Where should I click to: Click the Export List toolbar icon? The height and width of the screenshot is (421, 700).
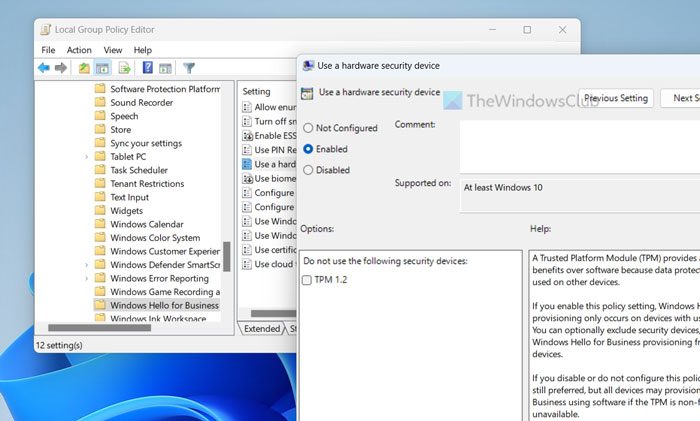click(x=124, y=68)
